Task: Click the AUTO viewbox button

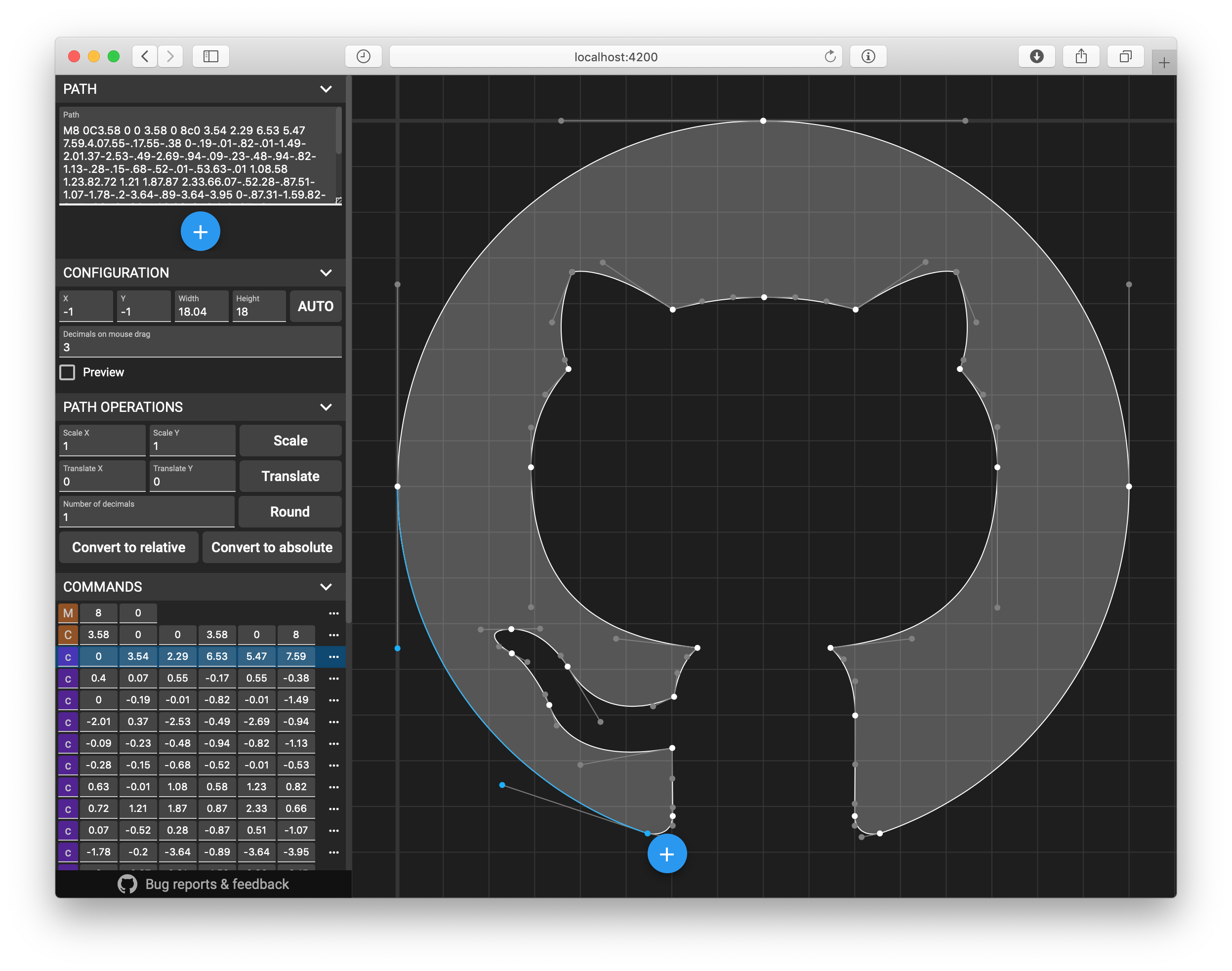Action: [316, 306]
